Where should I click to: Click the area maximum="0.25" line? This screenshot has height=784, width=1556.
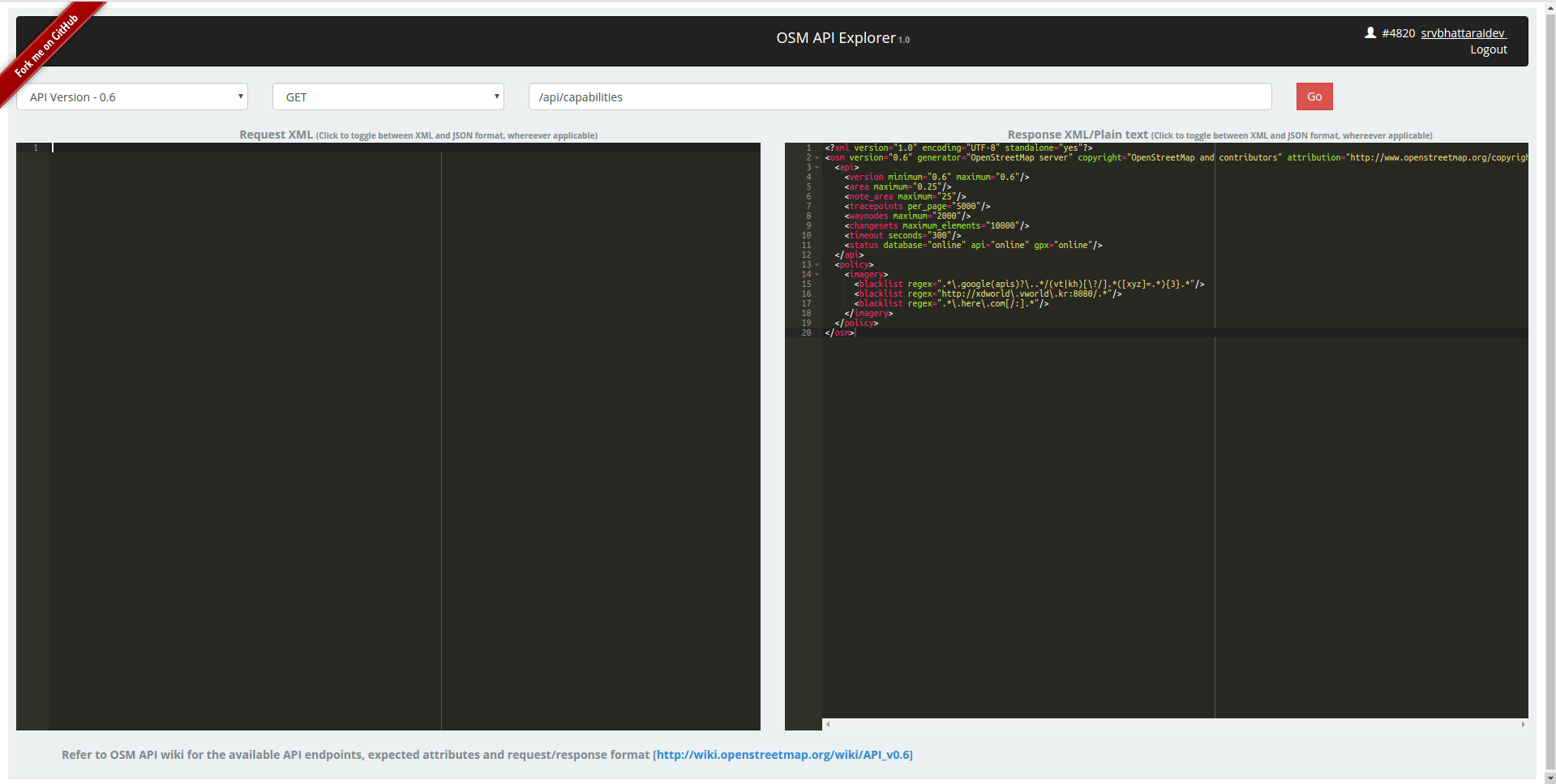click(898, 187)
